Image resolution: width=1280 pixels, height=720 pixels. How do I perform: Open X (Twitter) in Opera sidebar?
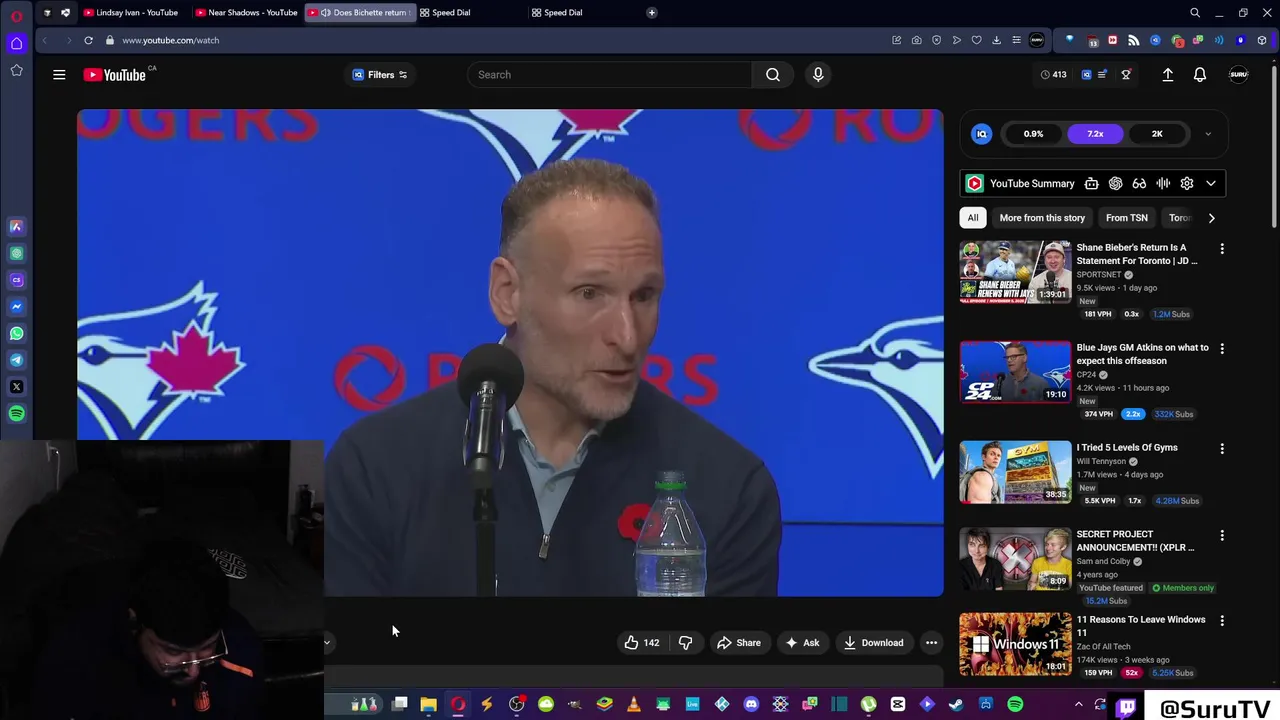coord(16,386)
